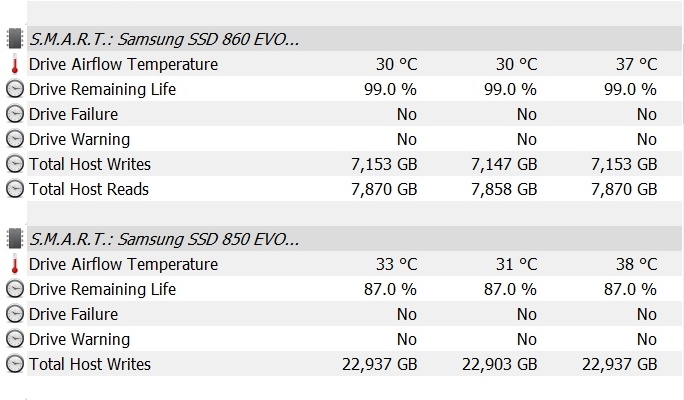The width and height of the screenshot is (684, 400).
Task: Click the 860 EVO airflow temperature thermometer icon
Action: tap(15, 65)
